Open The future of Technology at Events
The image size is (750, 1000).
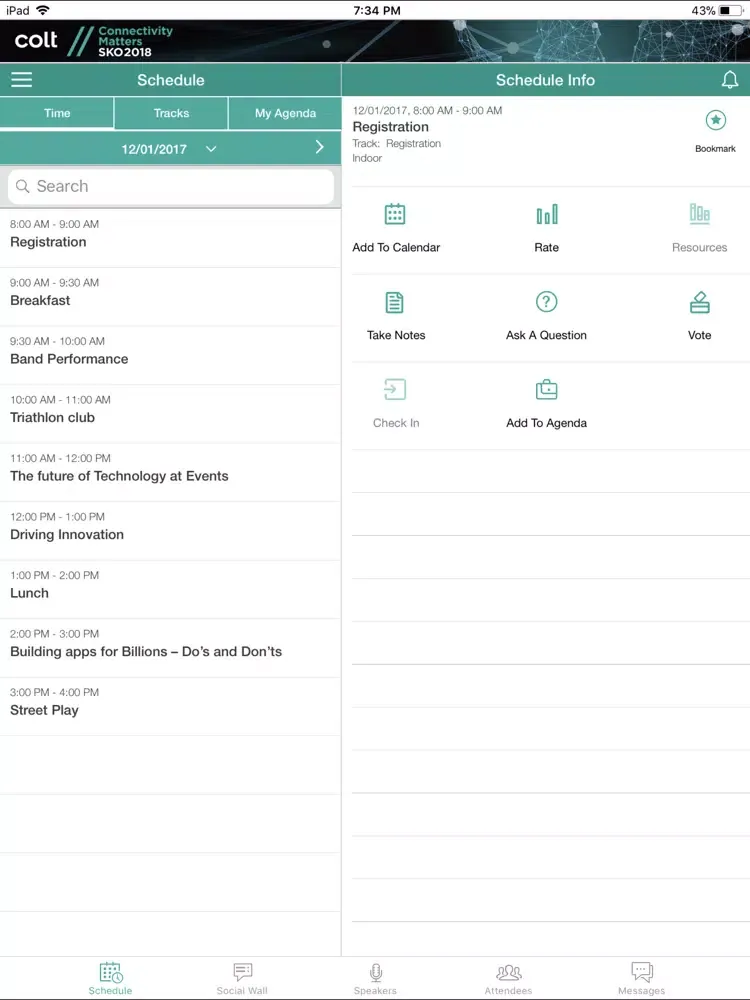(170, 473)
